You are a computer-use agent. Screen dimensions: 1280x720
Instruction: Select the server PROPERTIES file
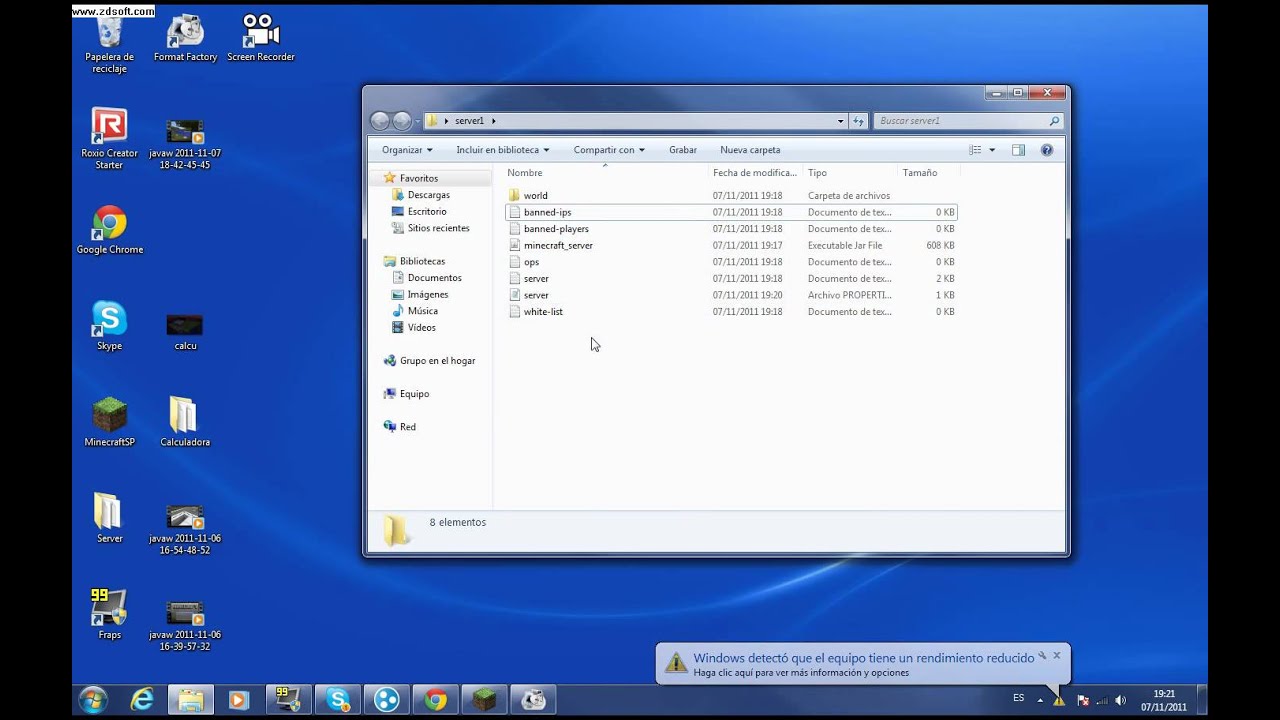(x=732, y=295)
